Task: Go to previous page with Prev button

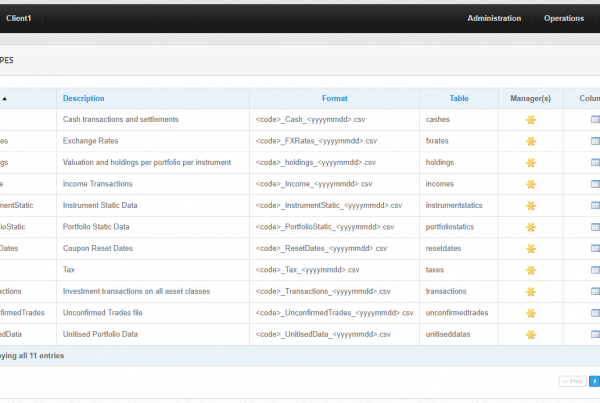Action: point(572,381)
